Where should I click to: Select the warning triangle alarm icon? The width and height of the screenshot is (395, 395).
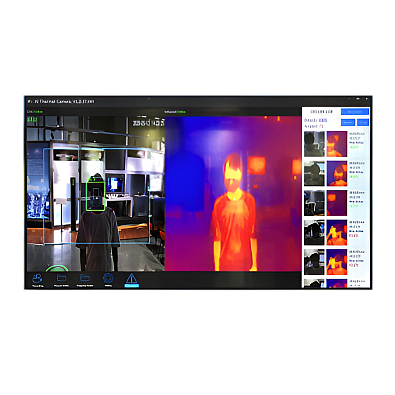coord(131,278)
